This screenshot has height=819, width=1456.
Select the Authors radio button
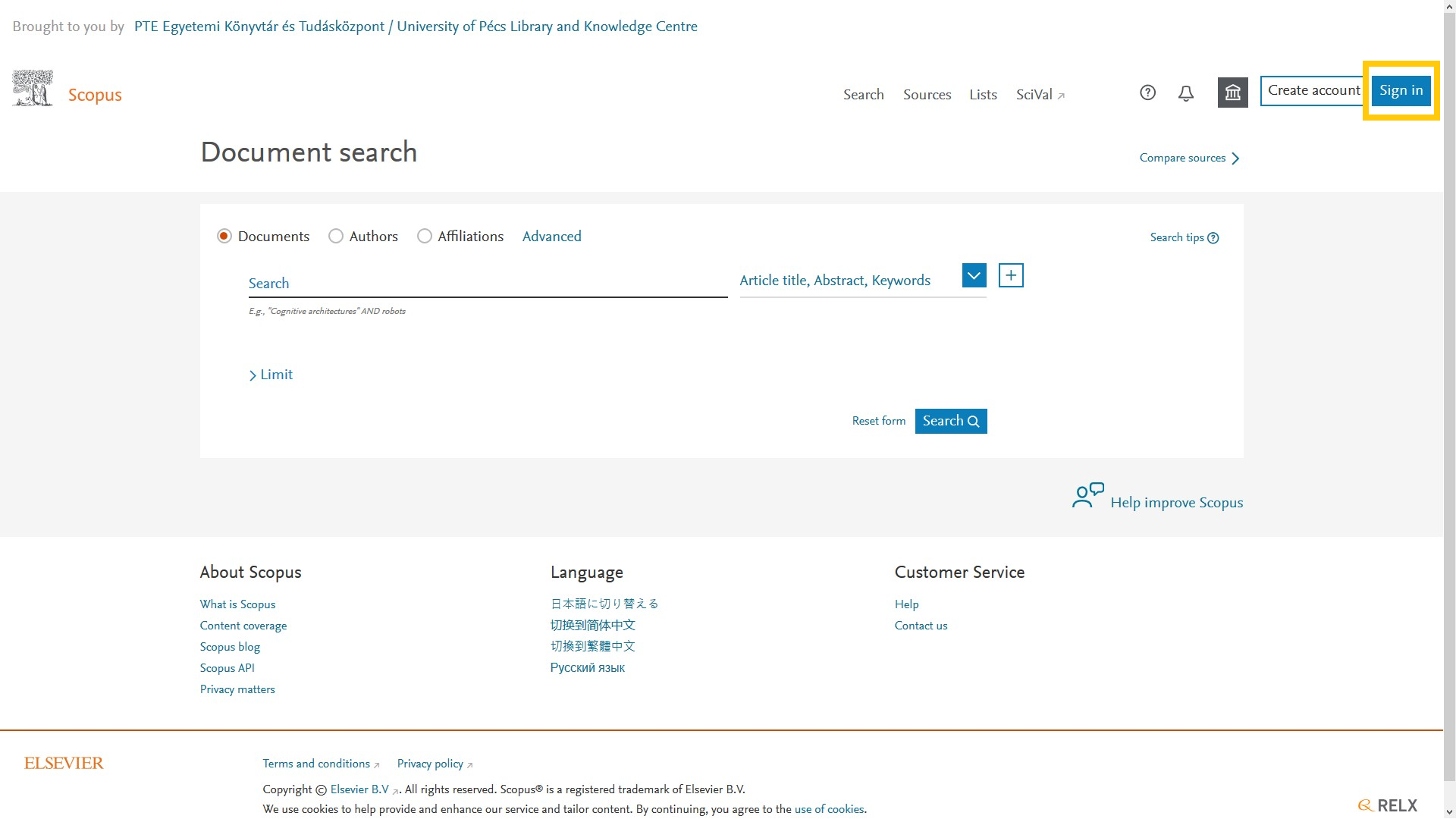336,236
